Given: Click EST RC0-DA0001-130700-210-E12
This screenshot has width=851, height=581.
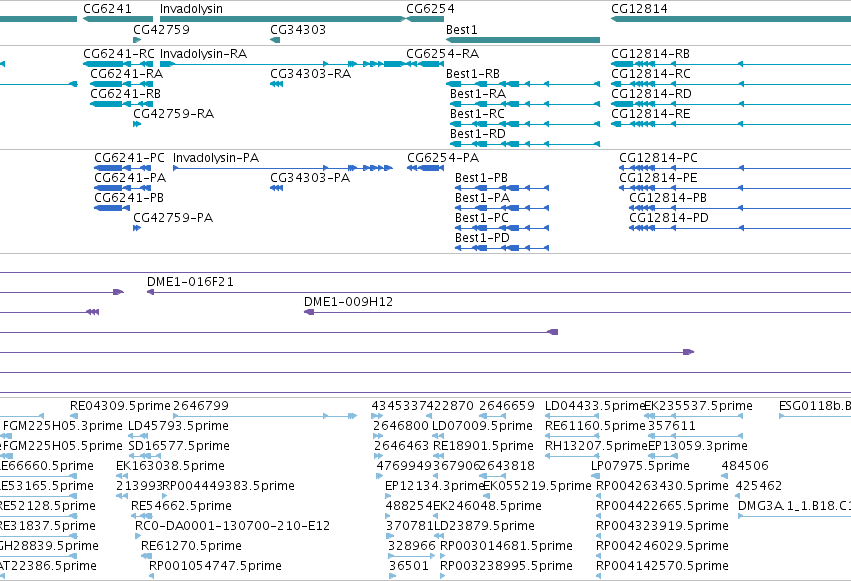Looking at the screenshot, I should pos(232,526).
